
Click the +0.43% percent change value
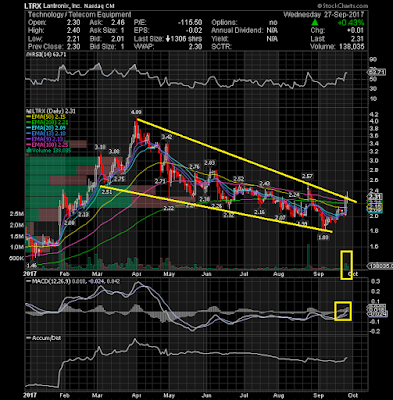[x=350, y=23]
